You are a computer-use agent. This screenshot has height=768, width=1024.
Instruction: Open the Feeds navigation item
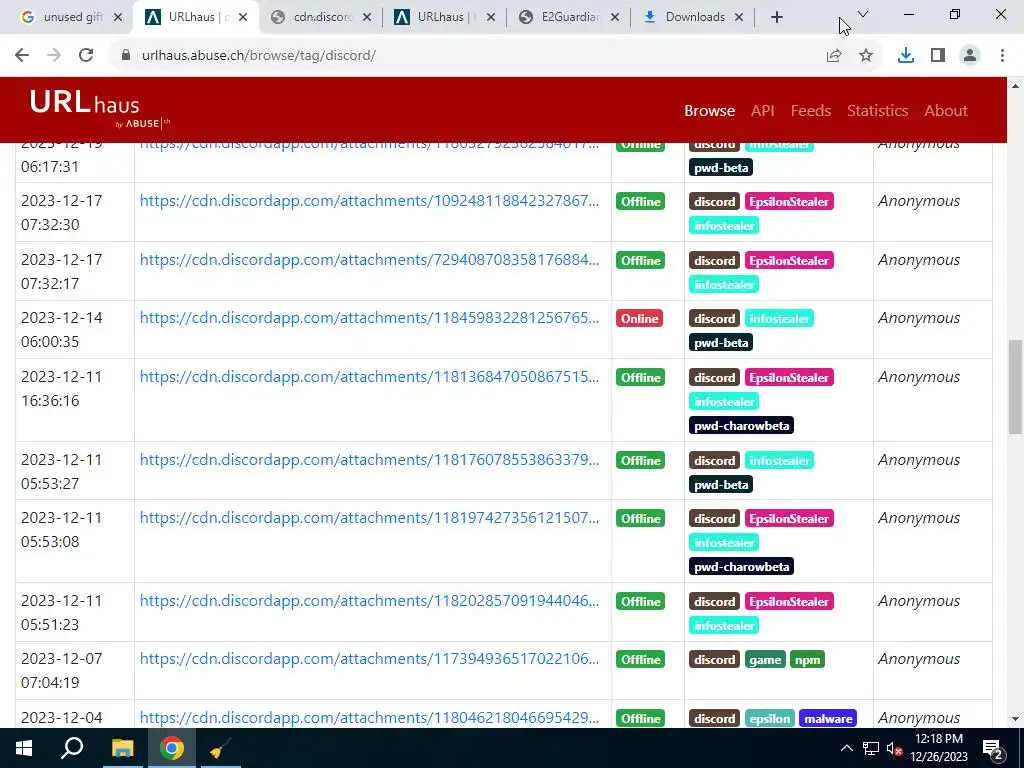[810, 111]
